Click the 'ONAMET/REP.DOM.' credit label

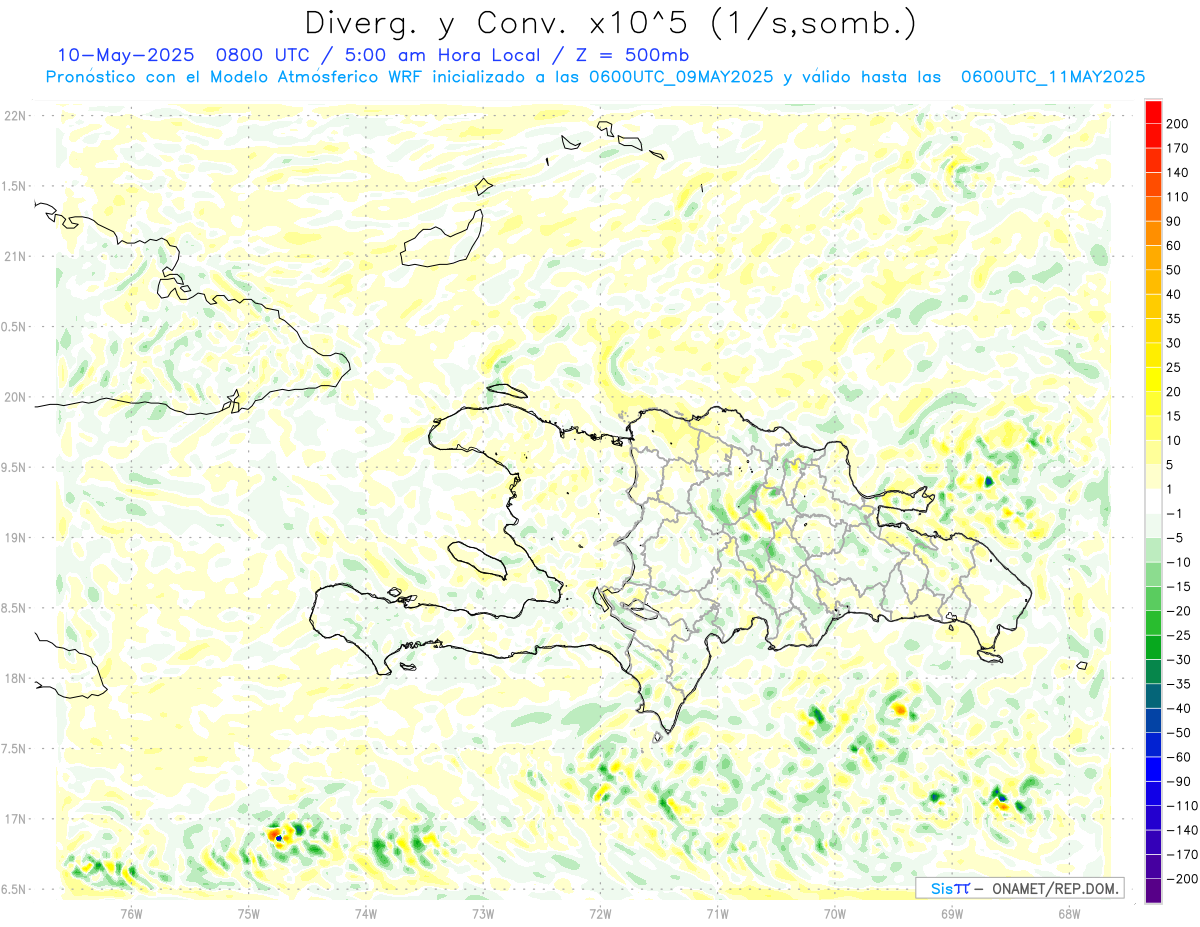coord(1056,889)
